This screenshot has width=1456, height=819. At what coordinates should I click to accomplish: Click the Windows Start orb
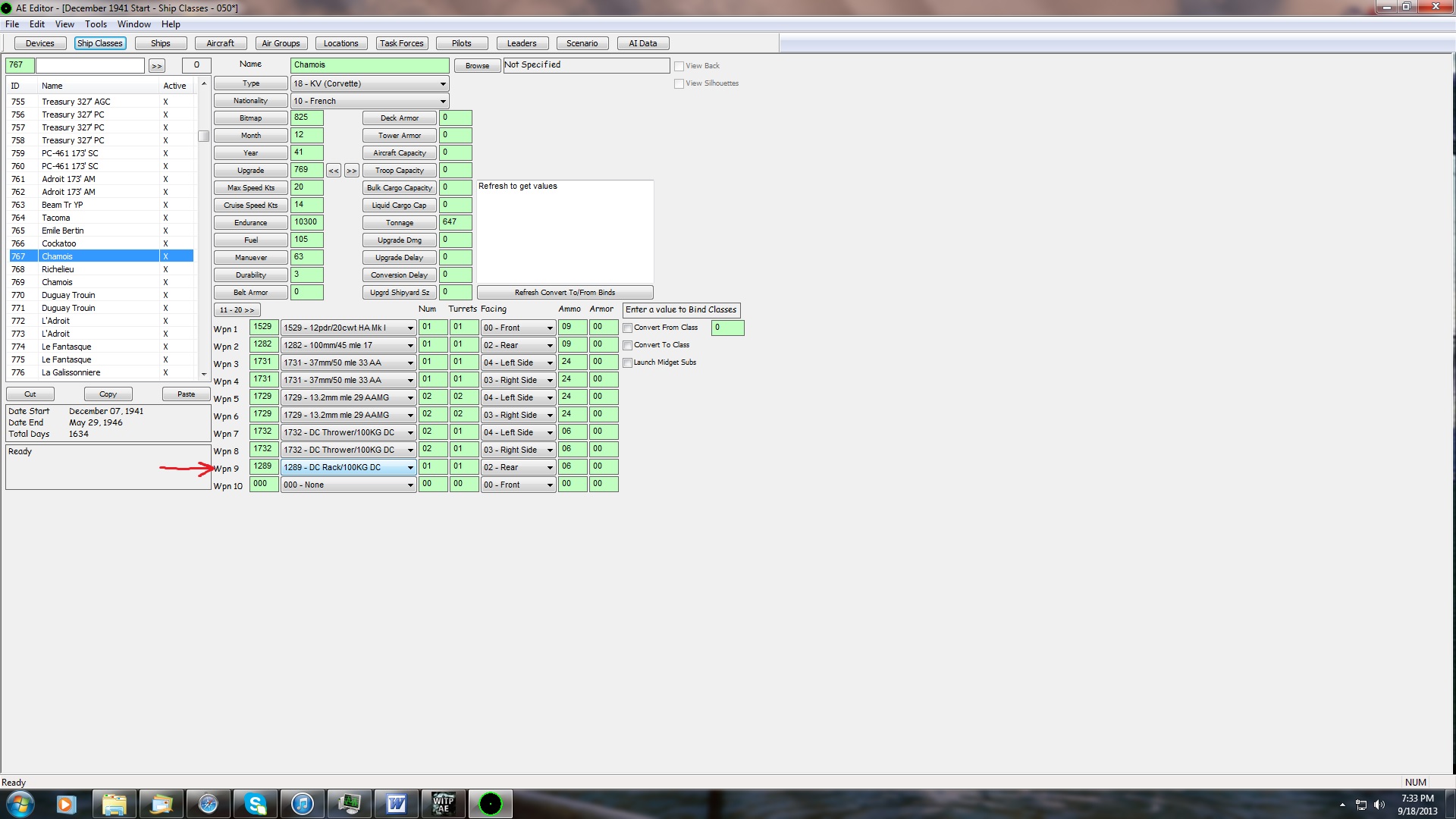click(x=20, y=804)
